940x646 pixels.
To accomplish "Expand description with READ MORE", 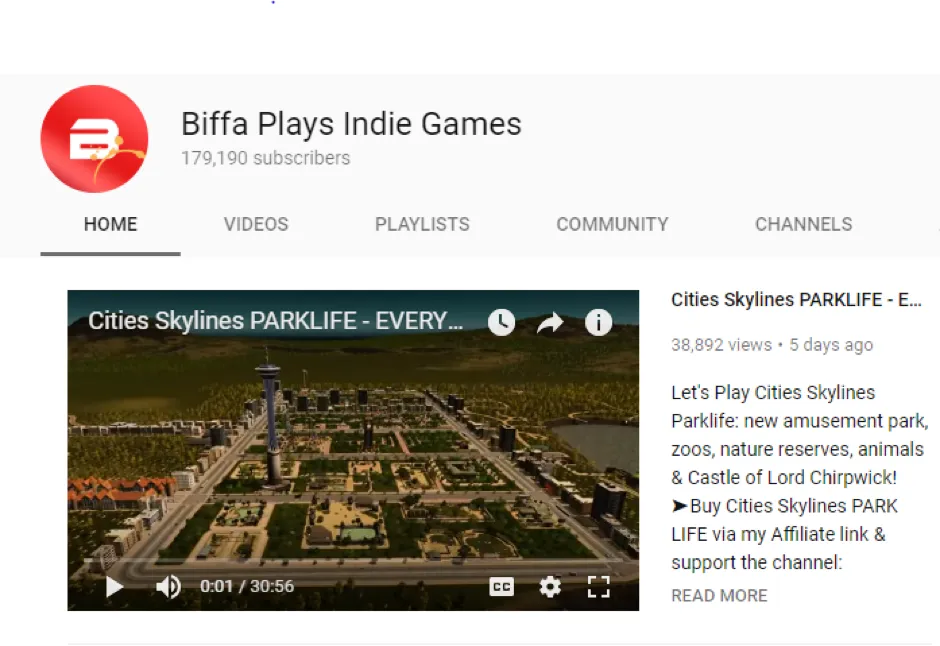I will point(719,595).
